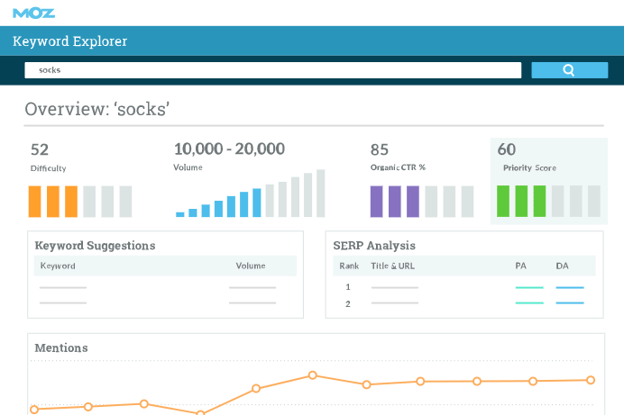The height and width of the screenshot is (415, 624).
Task: Click the highest peak point on Mentions chart
Action: (313, 375)
